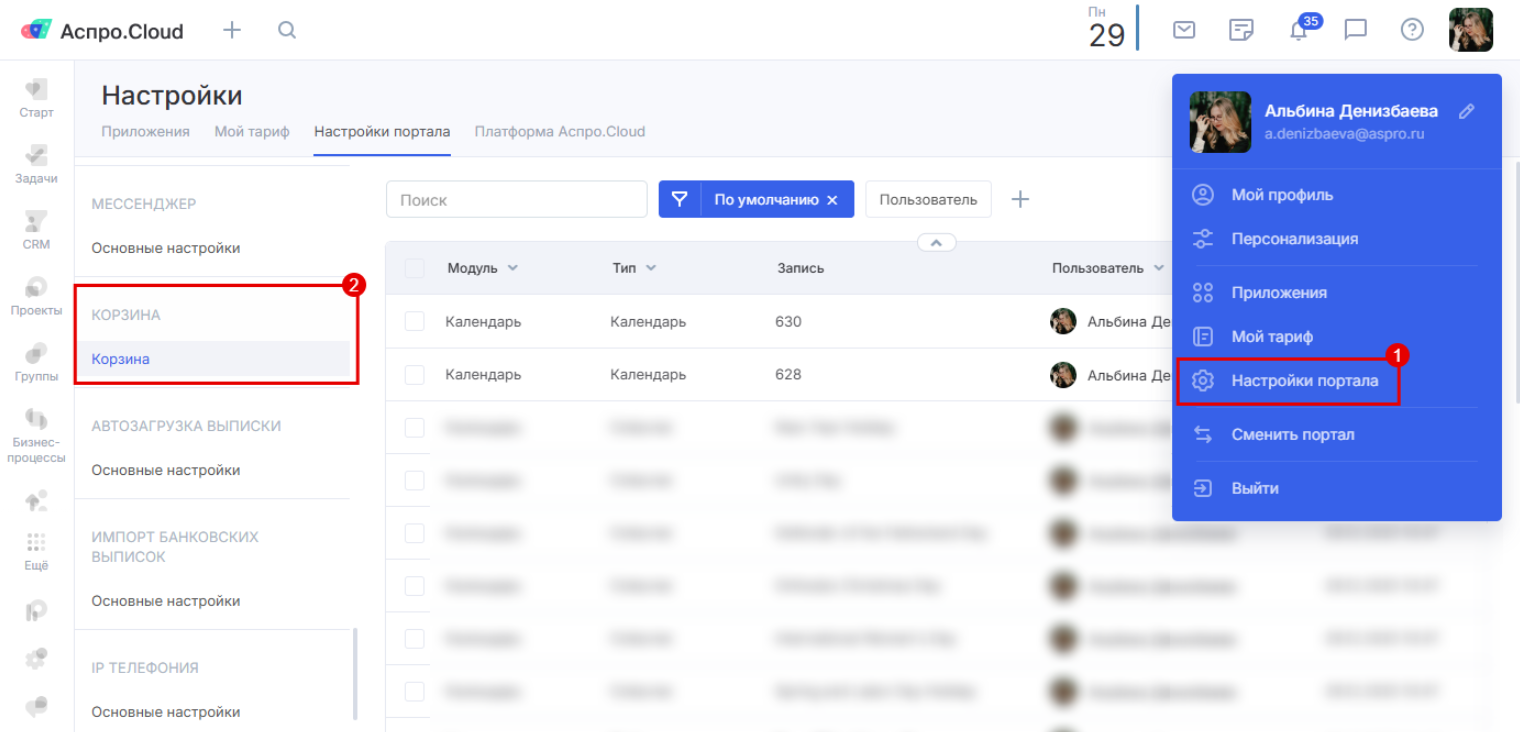Tick the checkbox for record 628
The height and width of the screenshot is (732, 1520).
click(x=414, y=374)
